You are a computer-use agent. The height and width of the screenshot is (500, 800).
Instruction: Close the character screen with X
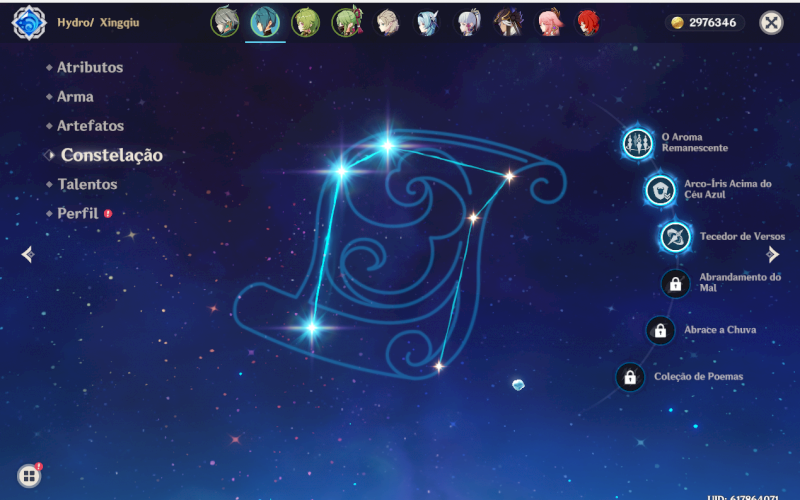(771, 23)
